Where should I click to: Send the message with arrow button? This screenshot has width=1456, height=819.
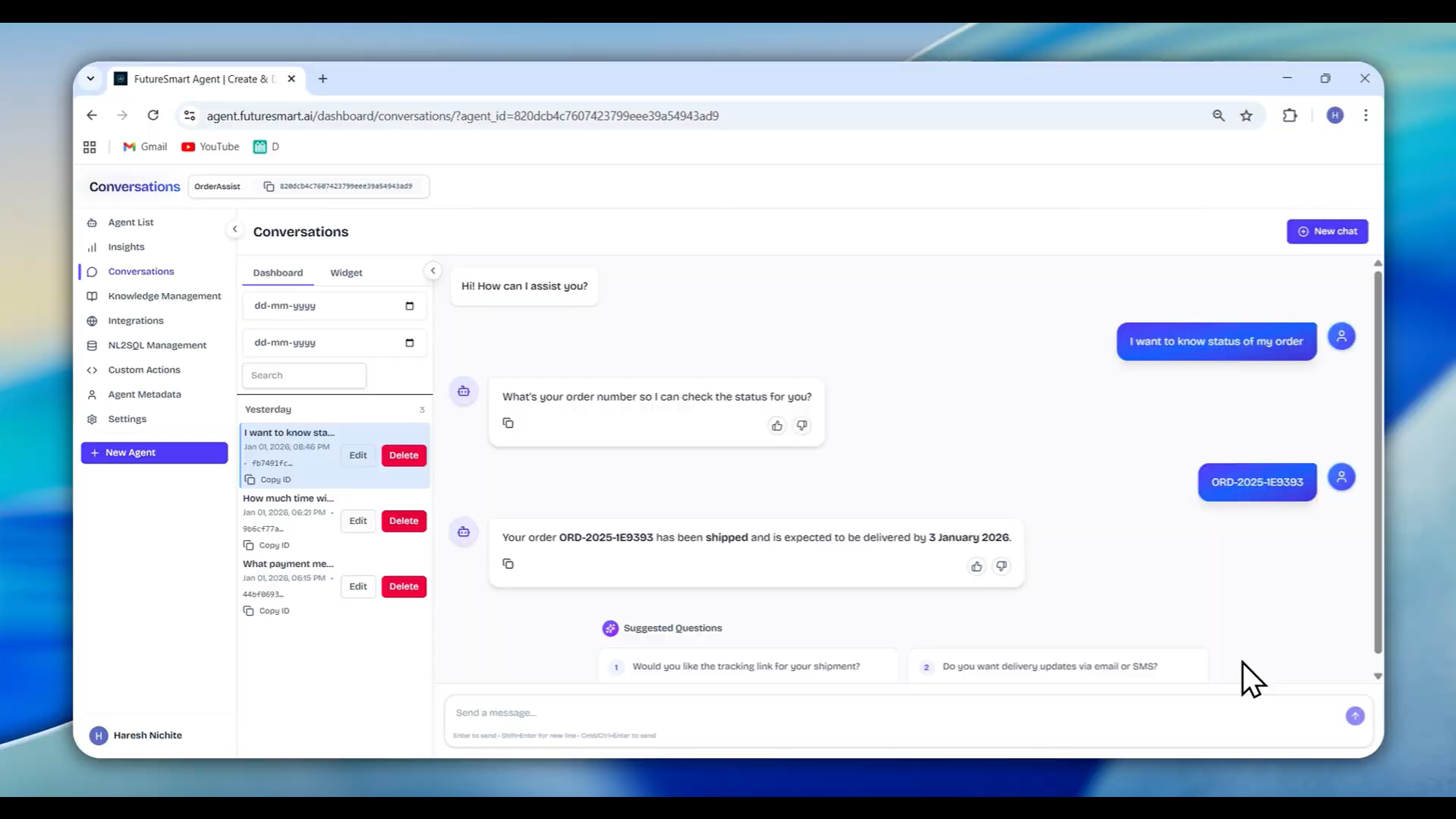pyautogui.click(x=1355, y=717)
